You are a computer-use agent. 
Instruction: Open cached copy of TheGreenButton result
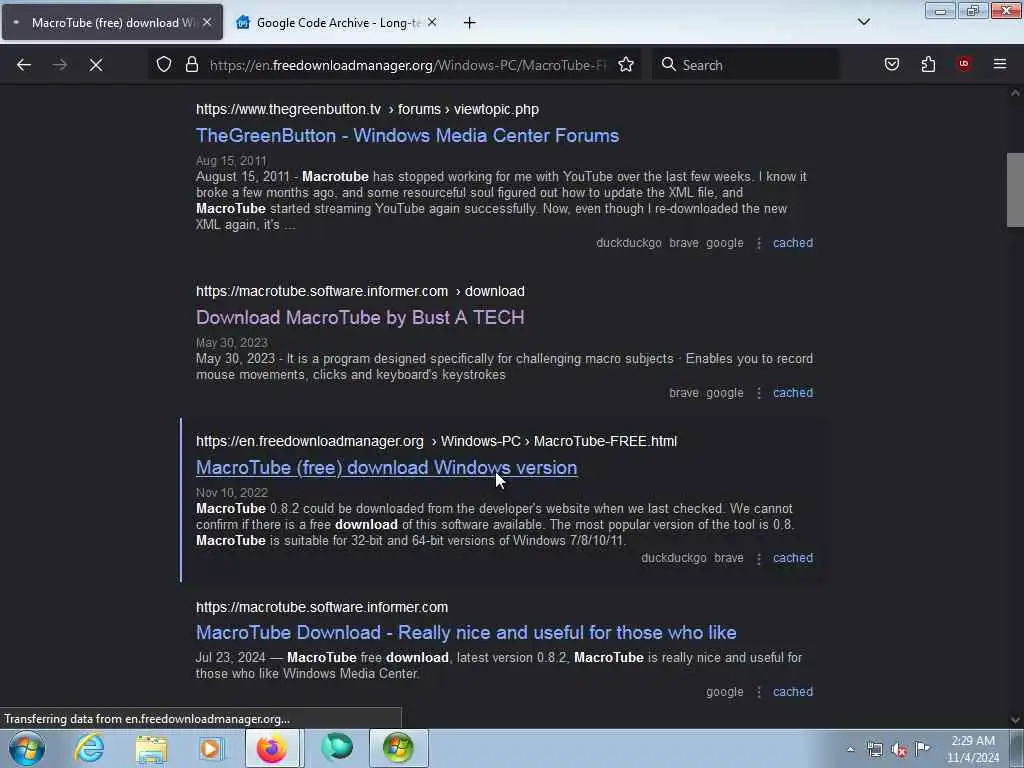tap(793, 243)
